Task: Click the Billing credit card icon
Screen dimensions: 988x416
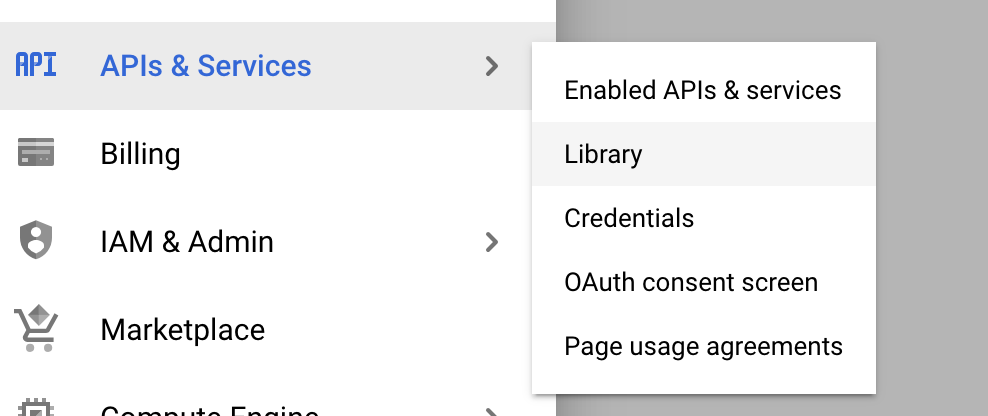Action: coord(36,154)
